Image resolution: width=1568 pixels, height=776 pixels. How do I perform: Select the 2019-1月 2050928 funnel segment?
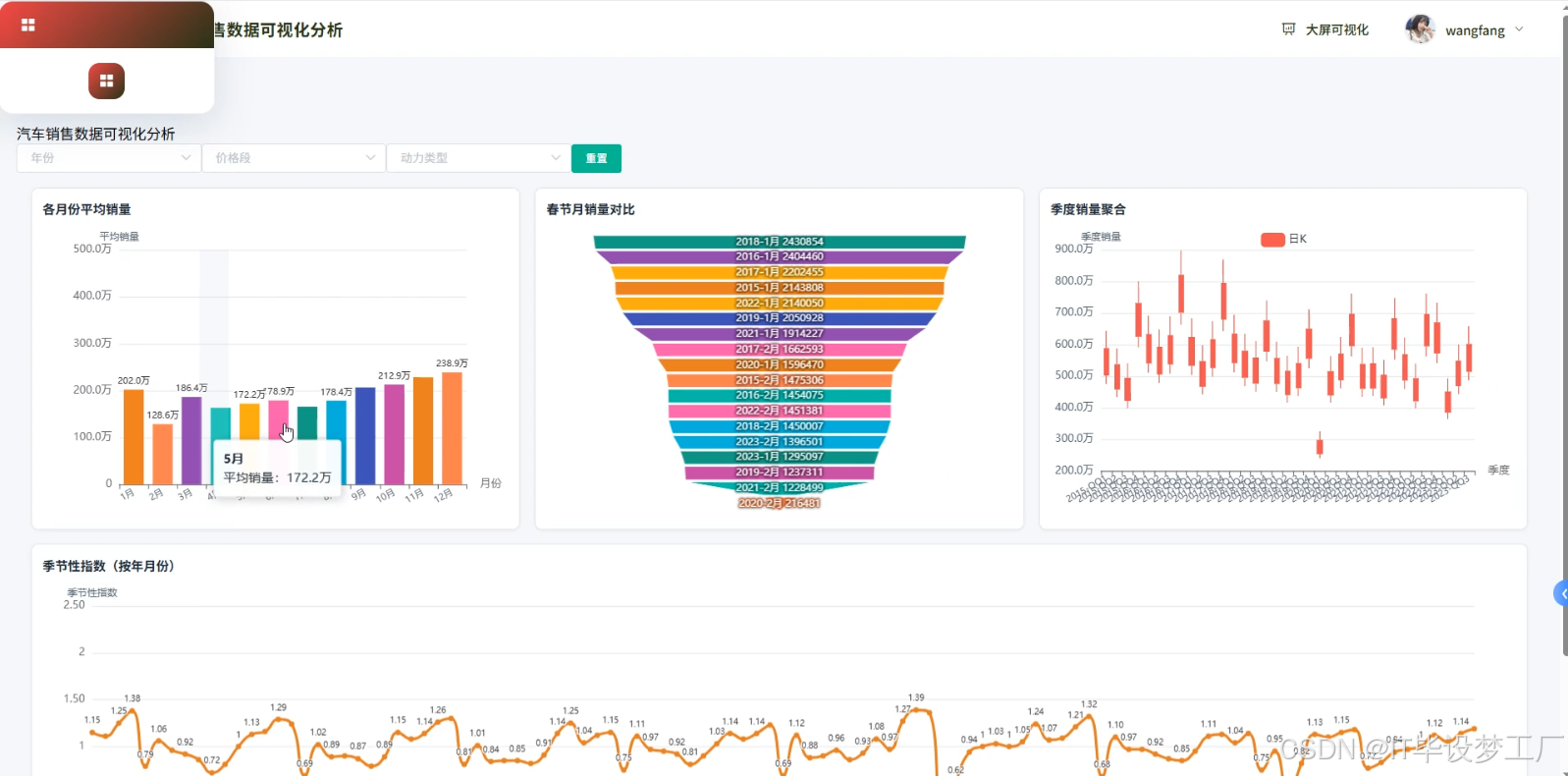780,318
